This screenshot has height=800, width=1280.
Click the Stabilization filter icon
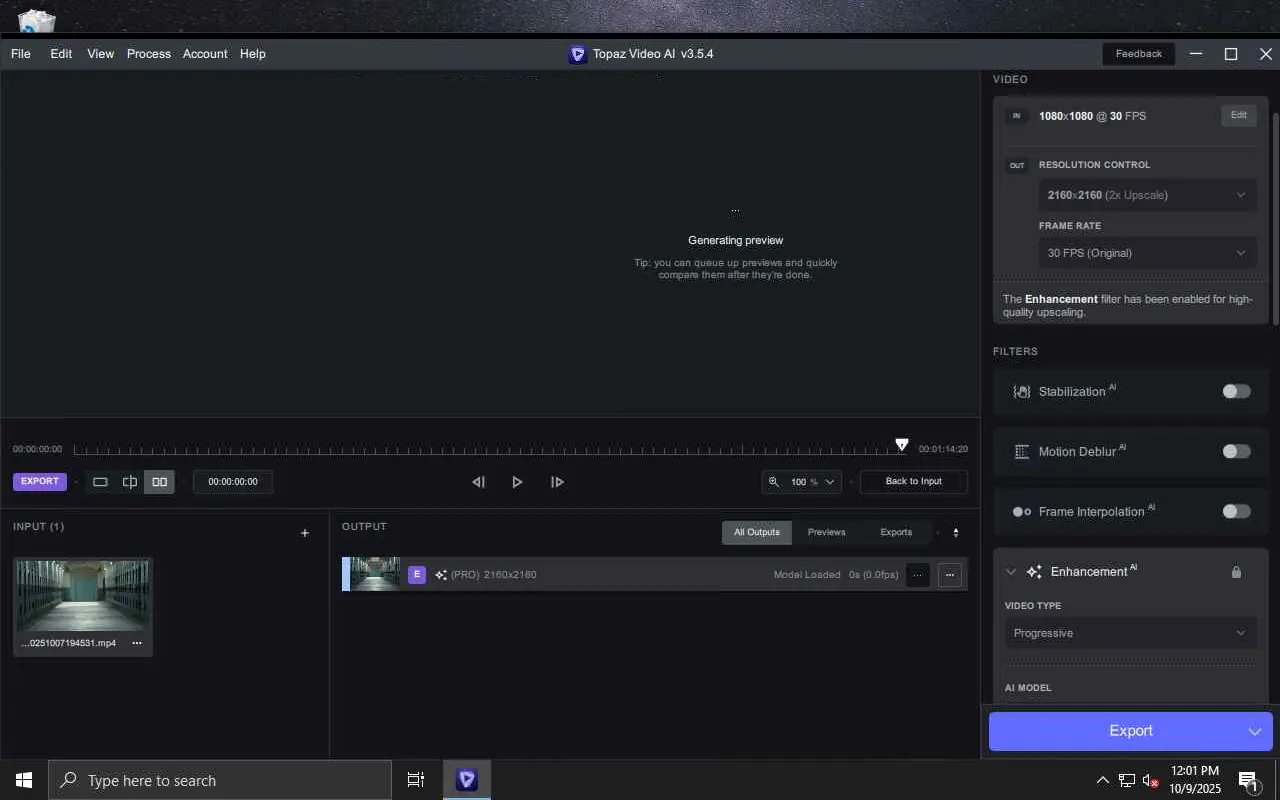point(1022,392)
